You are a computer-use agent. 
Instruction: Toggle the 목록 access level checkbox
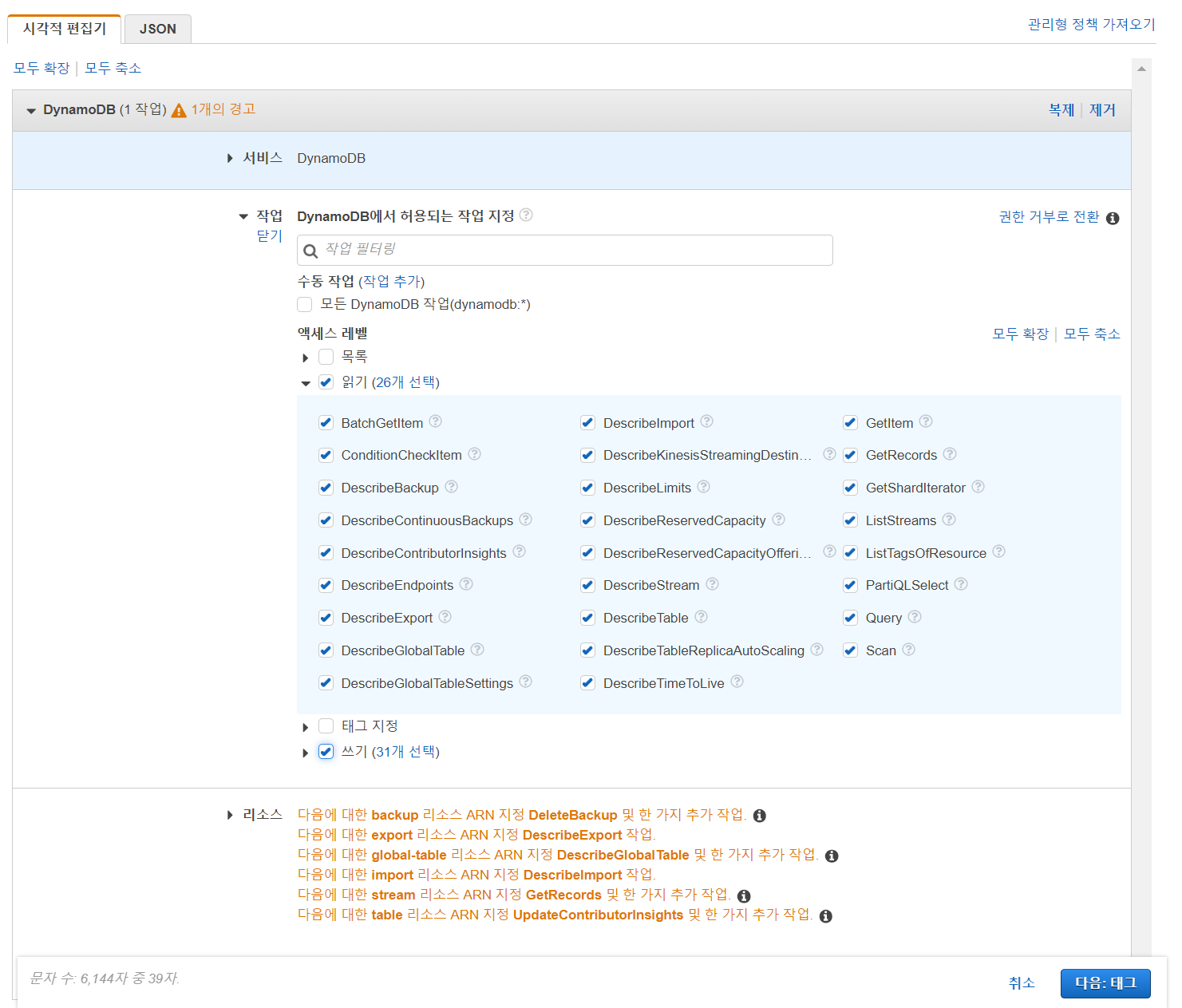[x=326, y=357]
